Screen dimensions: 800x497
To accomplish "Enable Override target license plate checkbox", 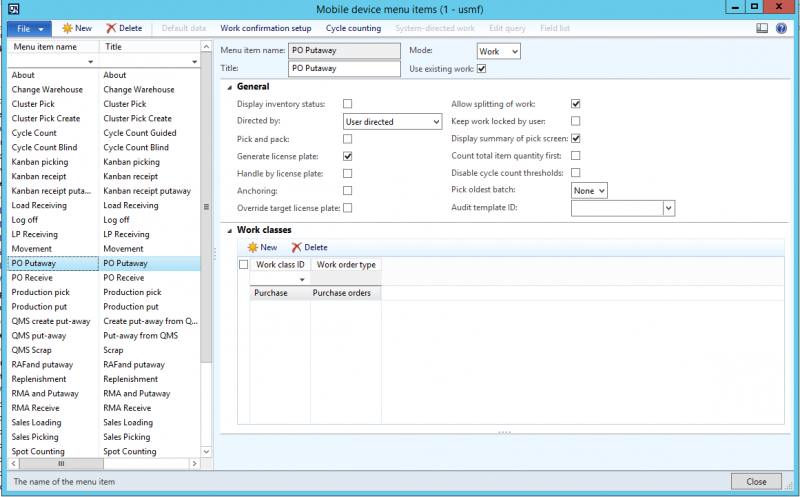I will [x=347, y=208].
